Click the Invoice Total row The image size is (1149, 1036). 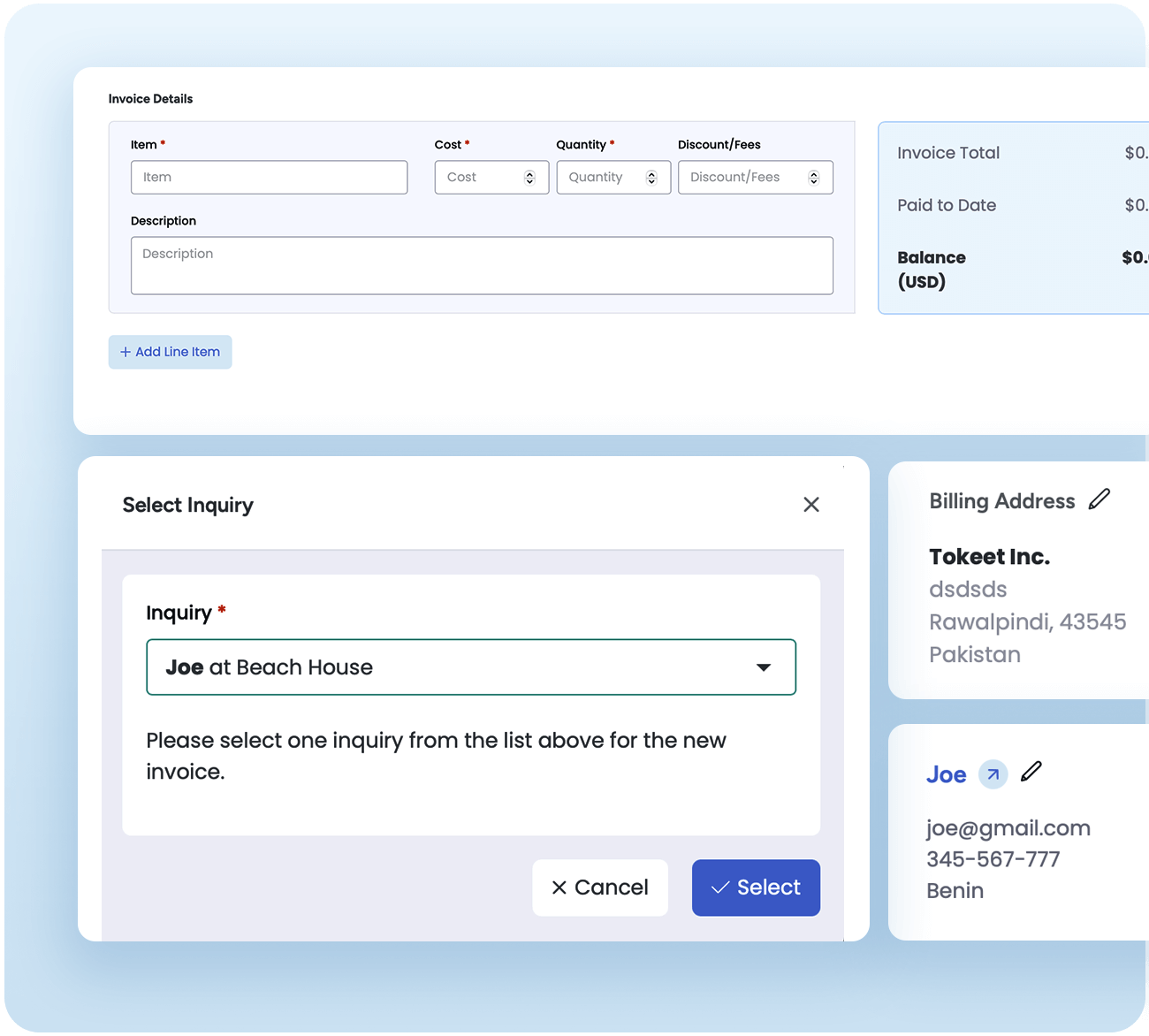click(1016, 153)
